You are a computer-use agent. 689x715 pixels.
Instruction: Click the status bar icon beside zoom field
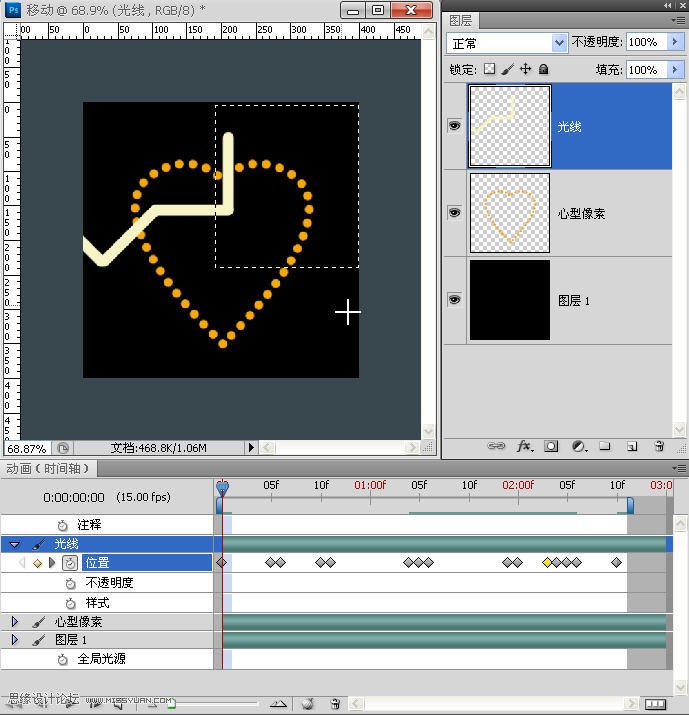point(63,448)
